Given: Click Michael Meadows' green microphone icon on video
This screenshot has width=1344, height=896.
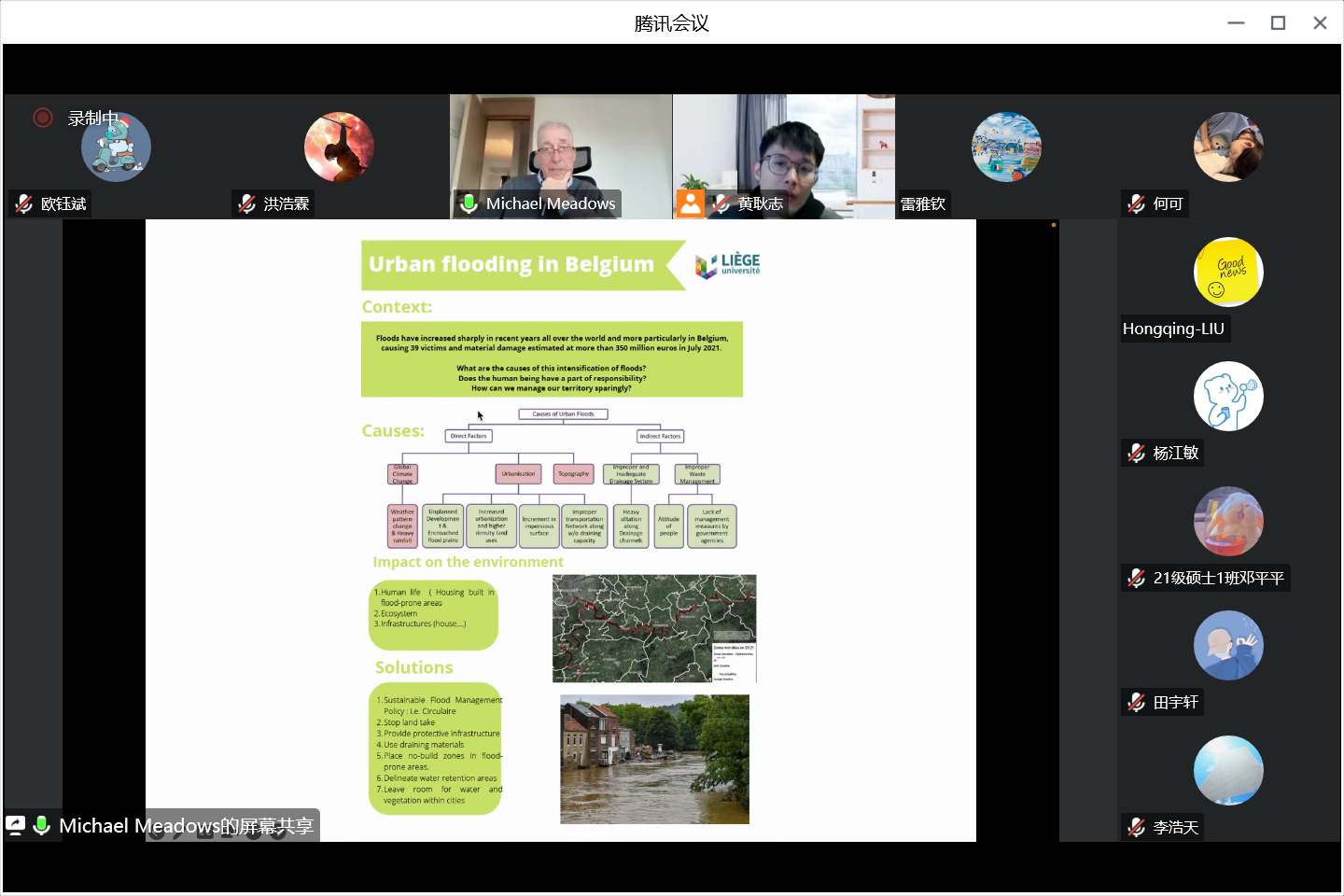Looking at the screenshot, I should coord(469,203).
